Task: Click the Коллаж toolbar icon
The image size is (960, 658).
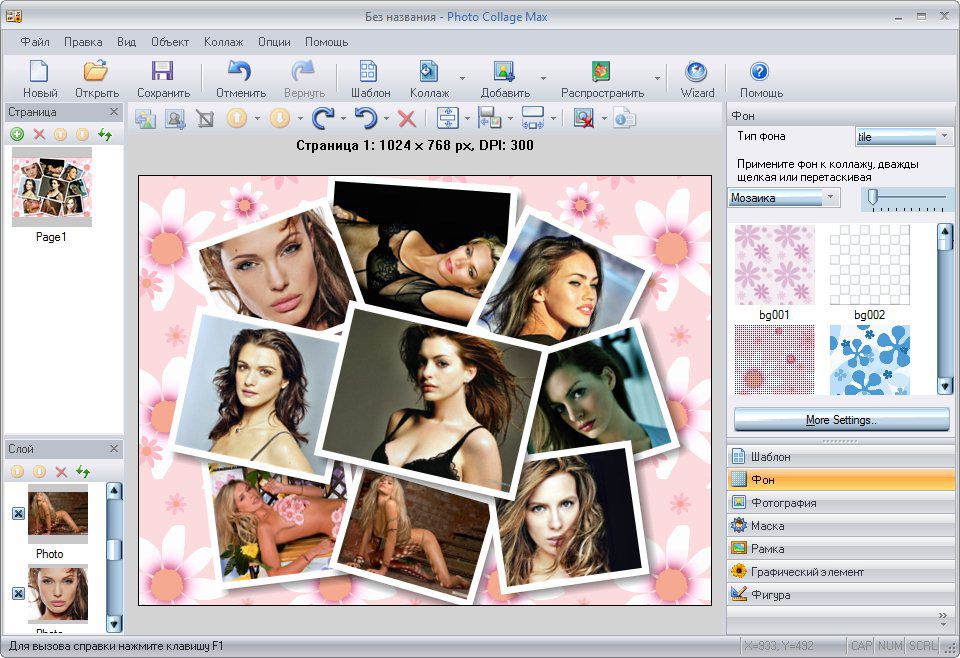Action: point(429,72)
